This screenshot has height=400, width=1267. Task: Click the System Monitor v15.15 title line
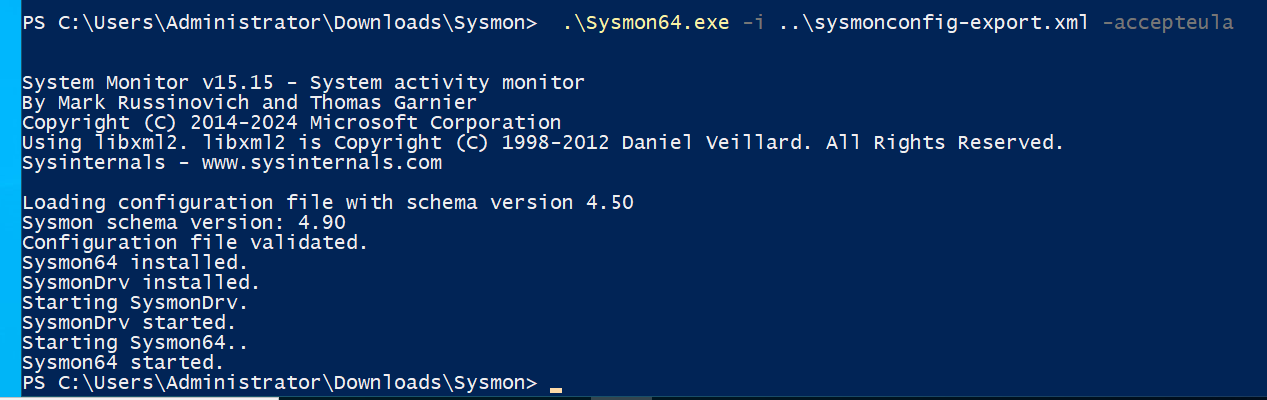click(x=302, y=82)
